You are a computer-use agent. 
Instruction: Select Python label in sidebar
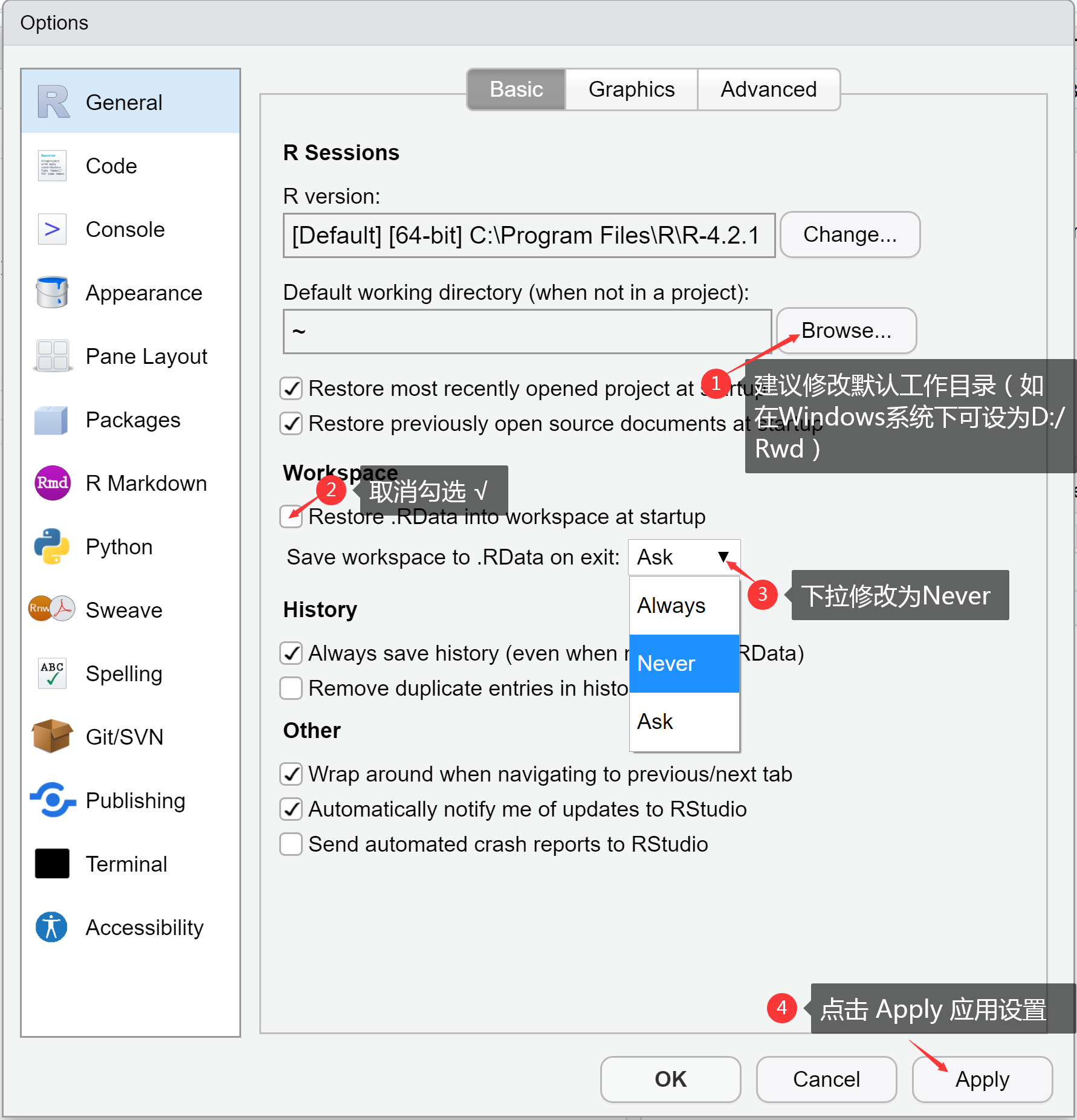tap(119, 546)
